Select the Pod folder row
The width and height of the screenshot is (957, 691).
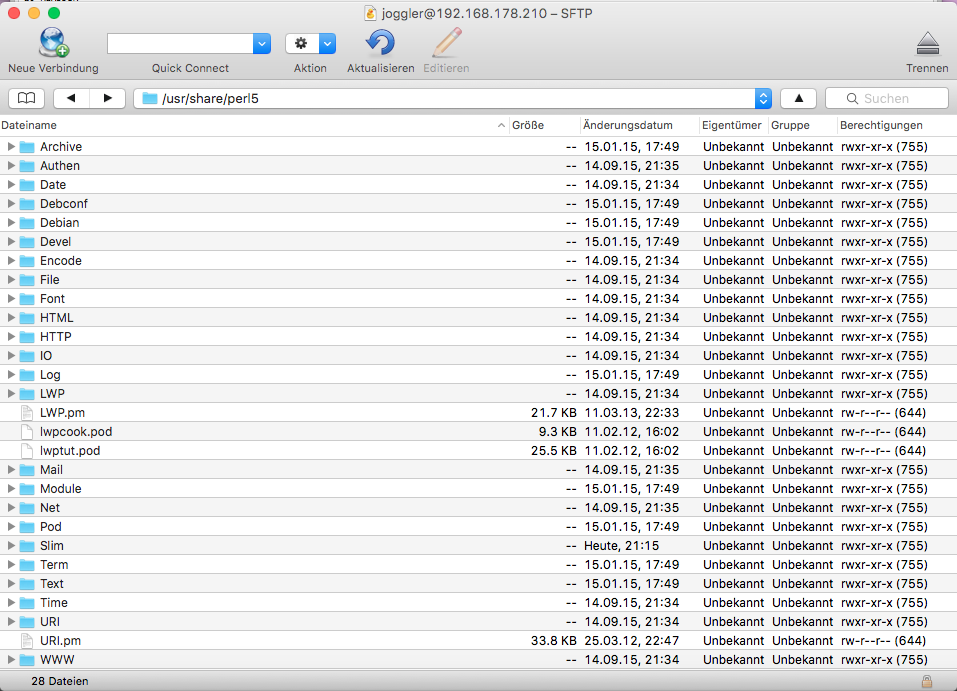click(478, 526)
